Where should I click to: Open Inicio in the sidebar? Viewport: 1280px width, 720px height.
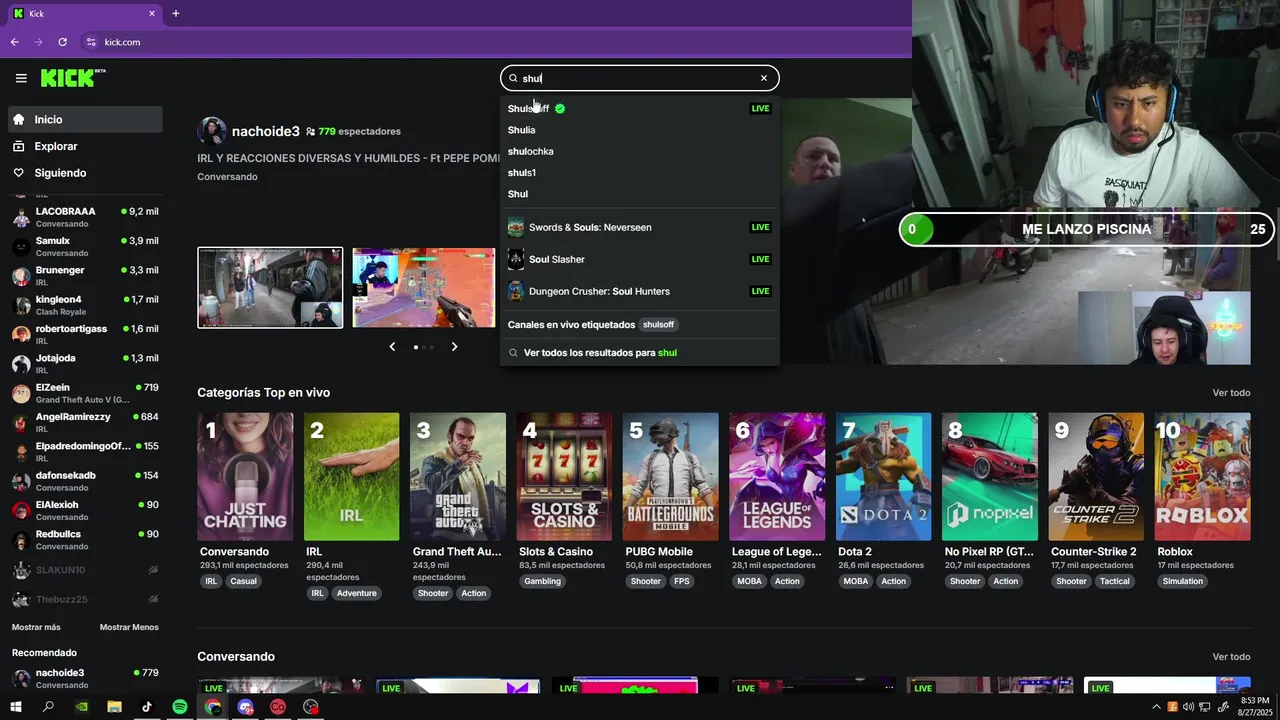click(x=85, y=119)
